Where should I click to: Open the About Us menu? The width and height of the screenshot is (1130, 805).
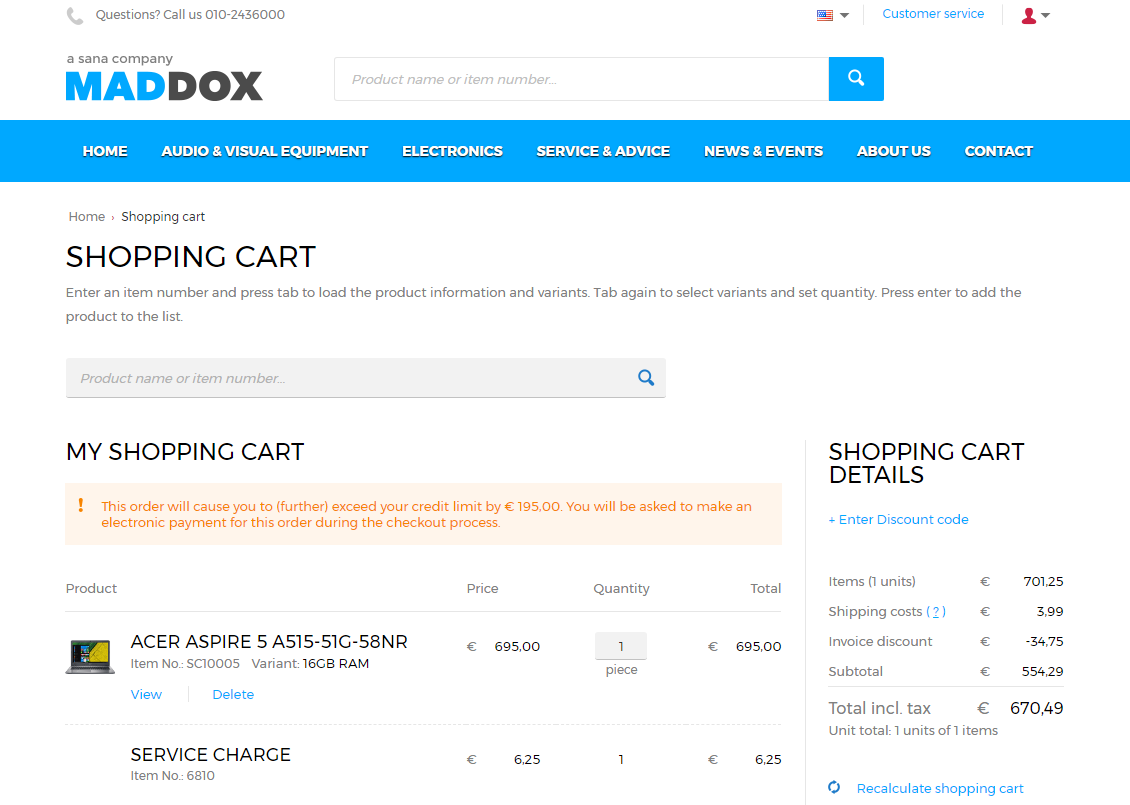(894, 151)
